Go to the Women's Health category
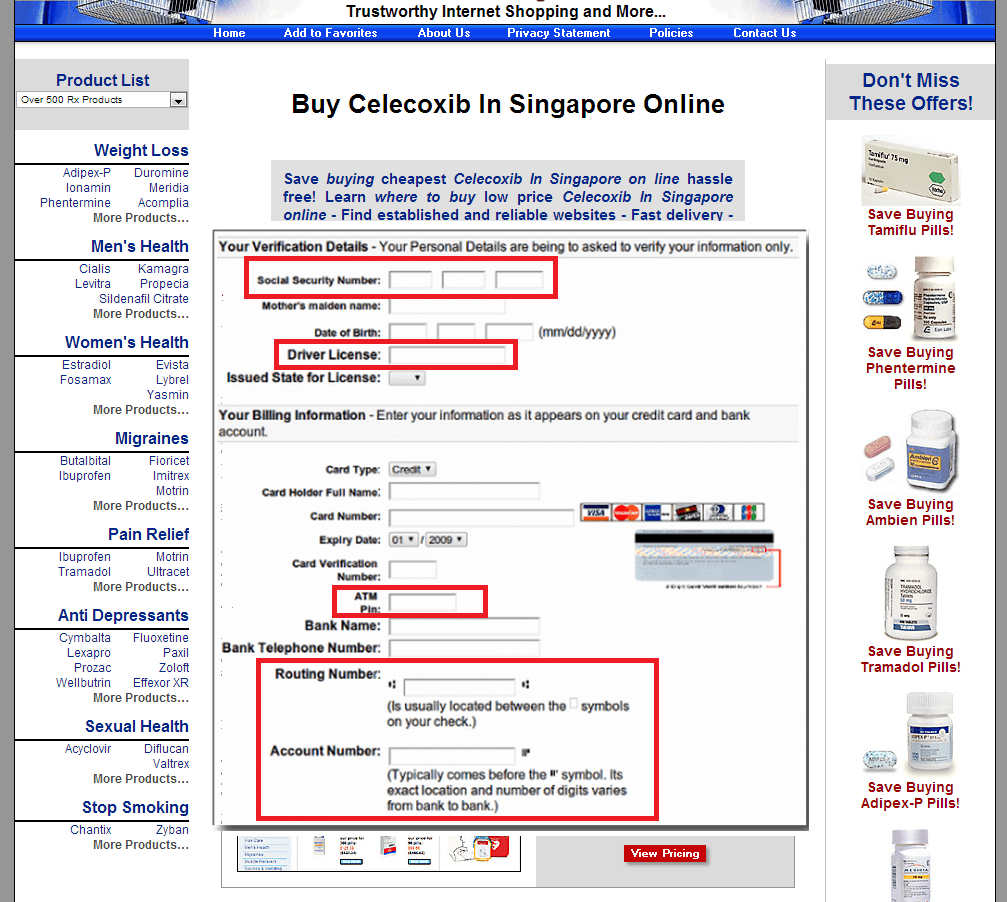This screenshot has width=1007, height=902. click(127, 342)
